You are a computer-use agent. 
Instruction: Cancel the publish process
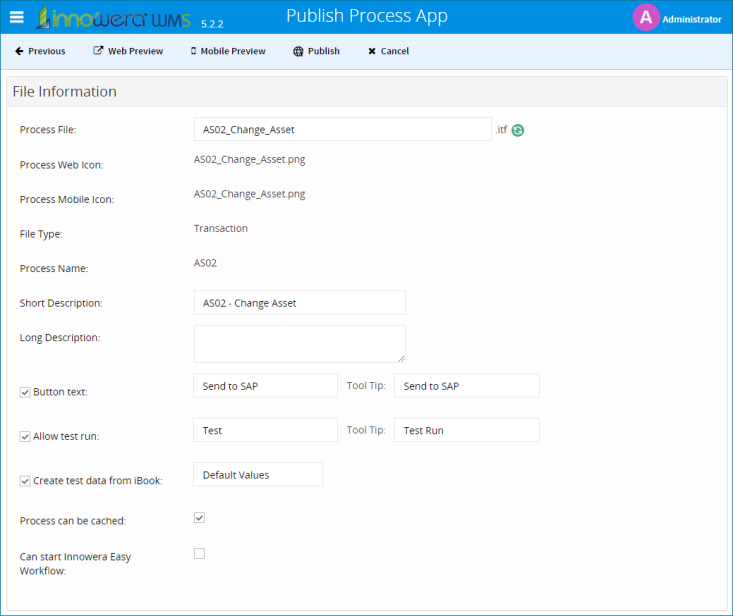pyautogui.click(x=388, y=51)
